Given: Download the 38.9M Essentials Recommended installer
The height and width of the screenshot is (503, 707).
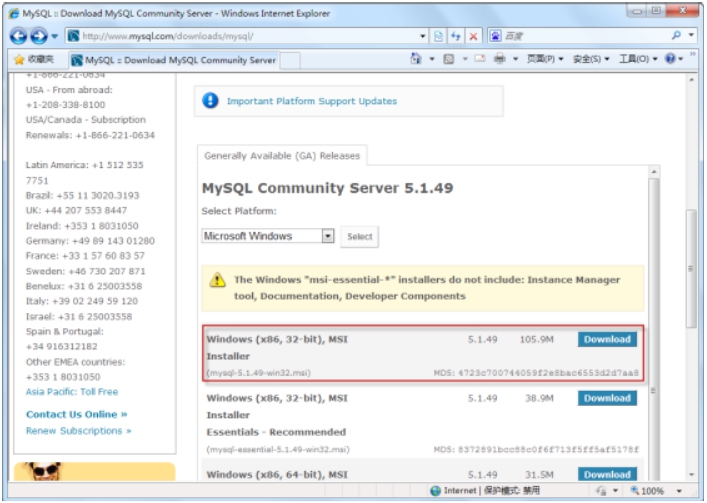Looking at the screenshot, I should coord(607,398).
